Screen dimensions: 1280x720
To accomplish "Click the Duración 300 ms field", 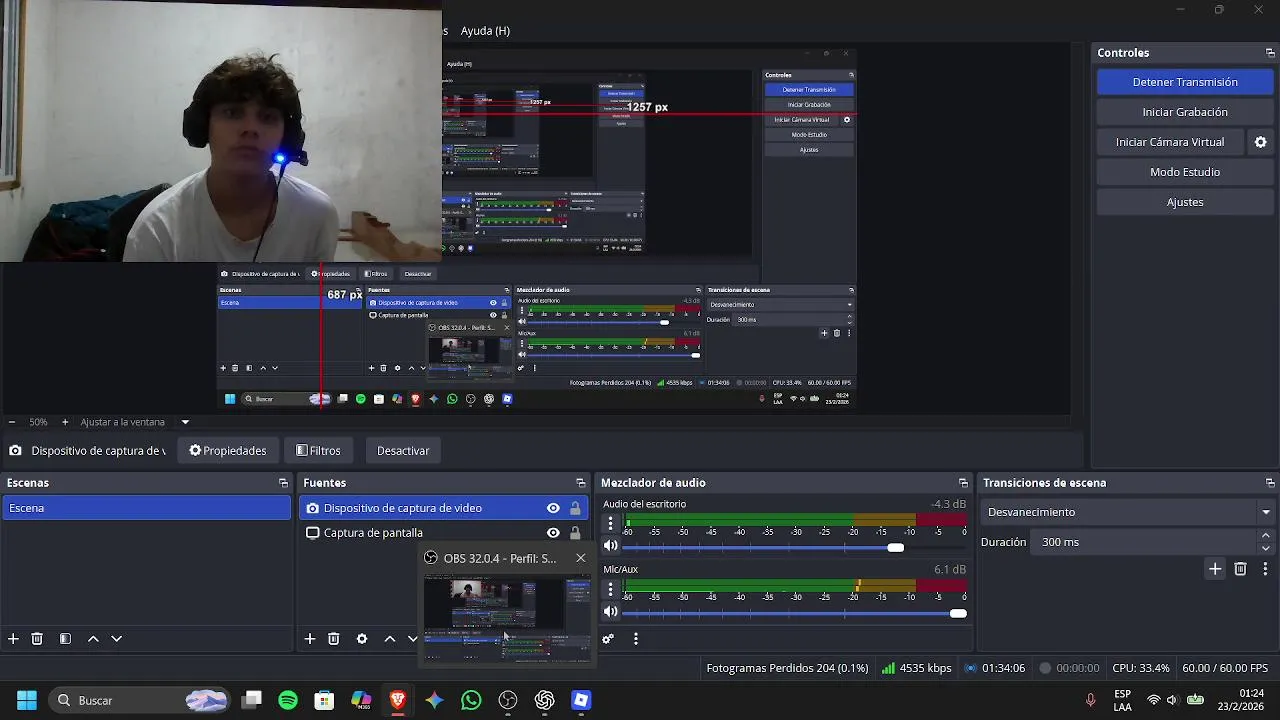I will coord(1144,542).
